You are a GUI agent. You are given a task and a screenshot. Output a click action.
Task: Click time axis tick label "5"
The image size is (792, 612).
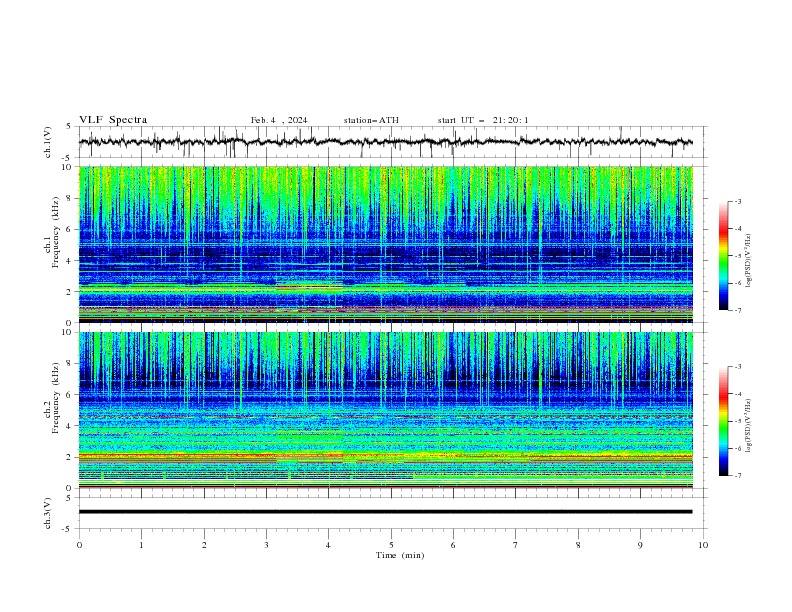391,545
